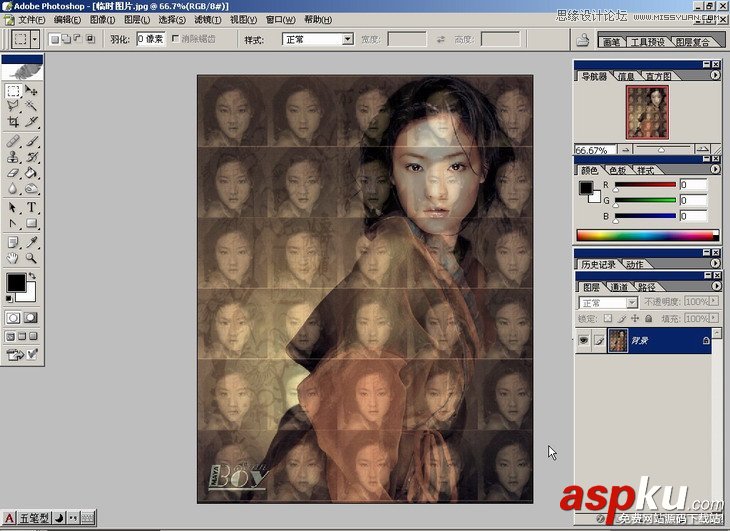
Task: Open the 样式 style dropdown
Action: pyautogui.click(x=318, y=40)
